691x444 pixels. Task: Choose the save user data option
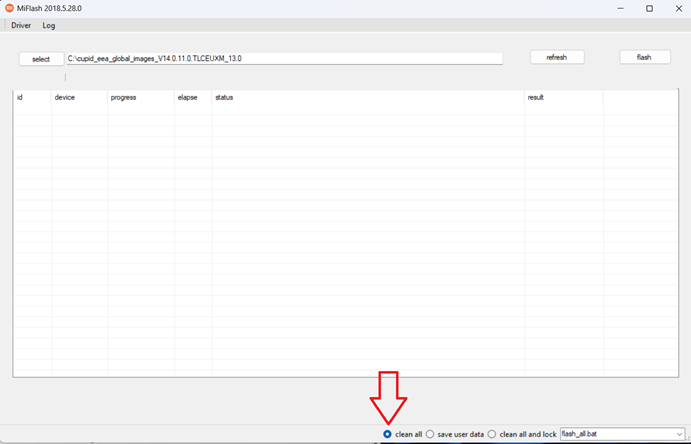coord(430,434)
